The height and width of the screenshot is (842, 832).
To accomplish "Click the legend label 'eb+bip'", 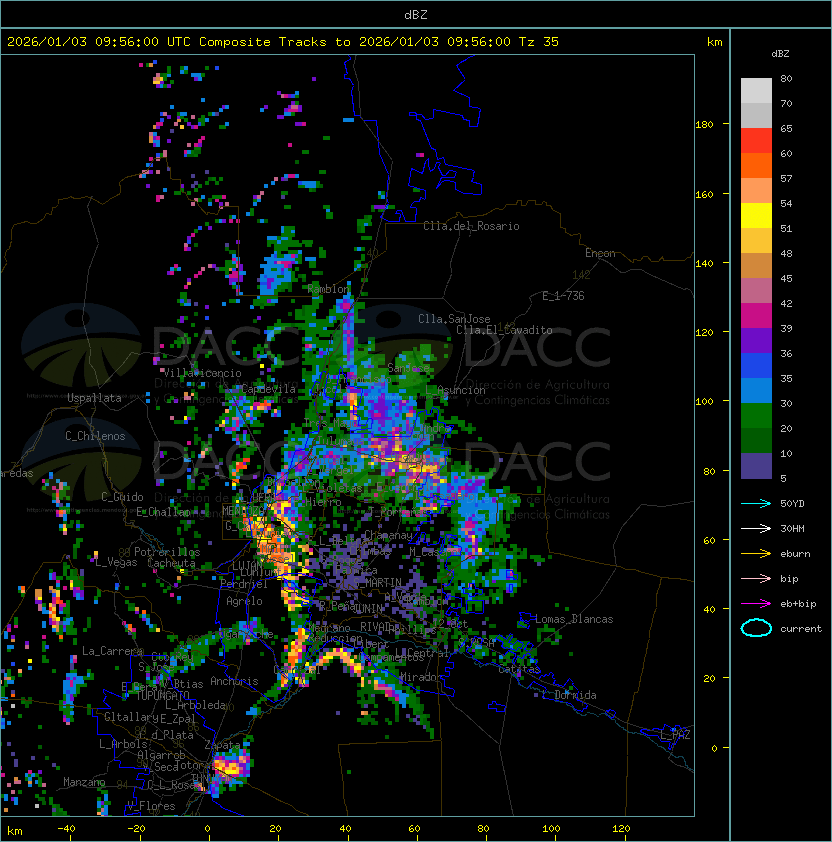I will click(x=798, y=604).
